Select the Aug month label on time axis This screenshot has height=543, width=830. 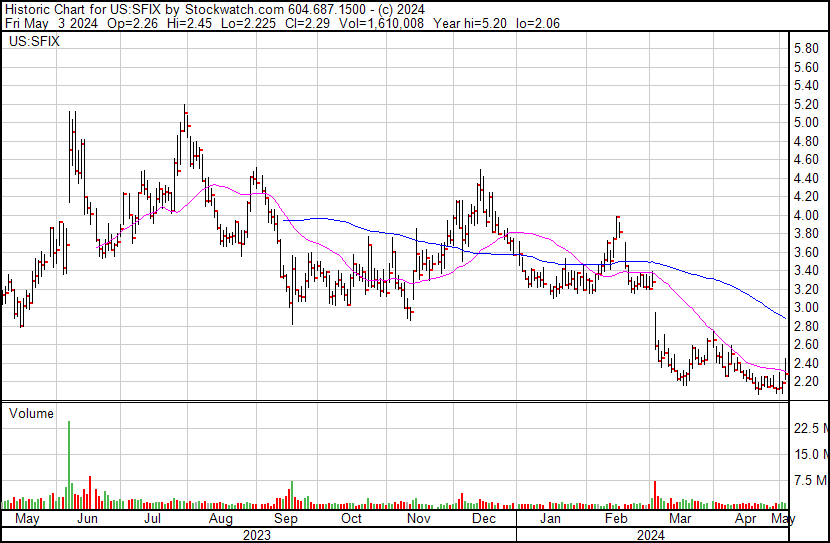tap(220, 519)
